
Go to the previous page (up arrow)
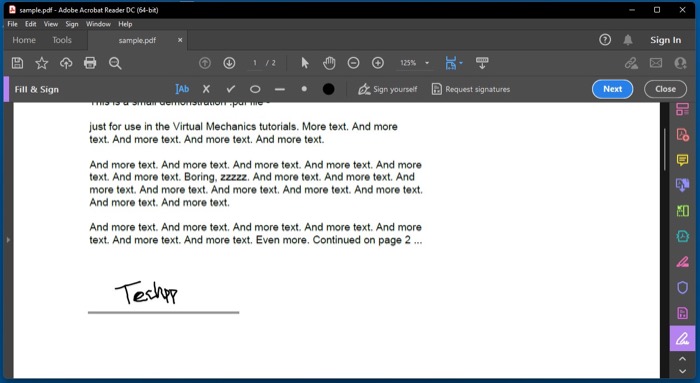click(x=205, y=63)
